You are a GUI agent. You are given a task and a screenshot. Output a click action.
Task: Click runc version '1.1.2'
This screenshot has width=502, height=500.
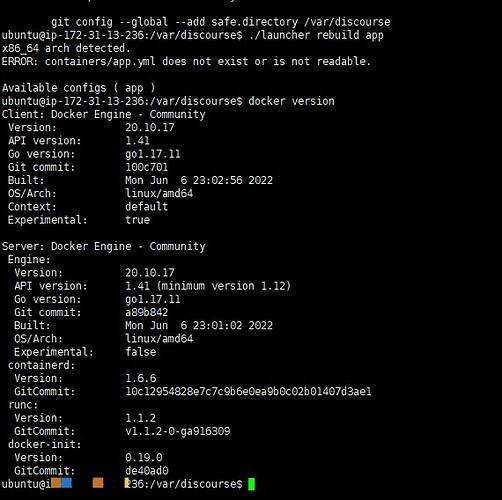(141, 418)
